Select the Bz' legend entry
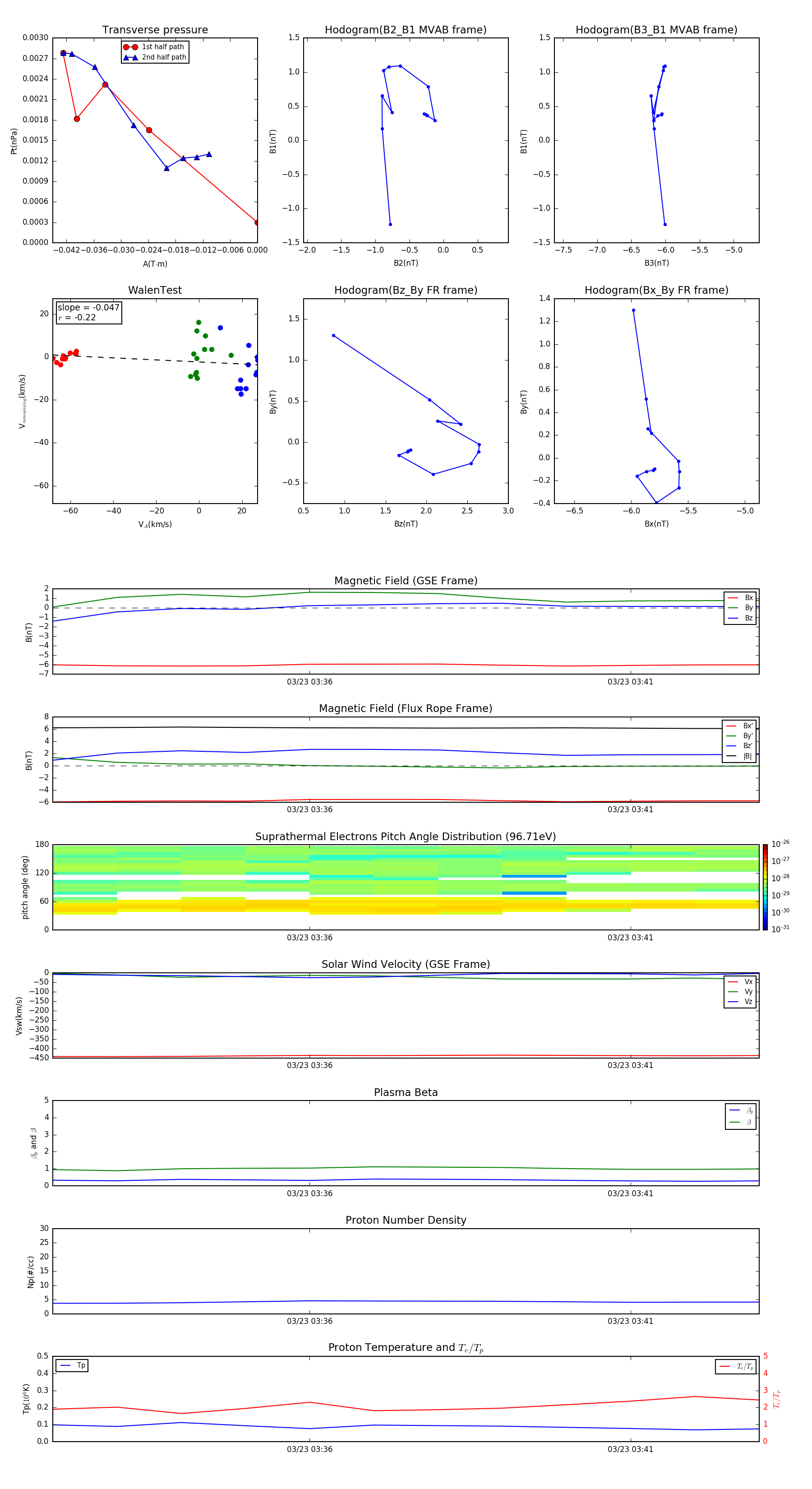 point(739,746)
